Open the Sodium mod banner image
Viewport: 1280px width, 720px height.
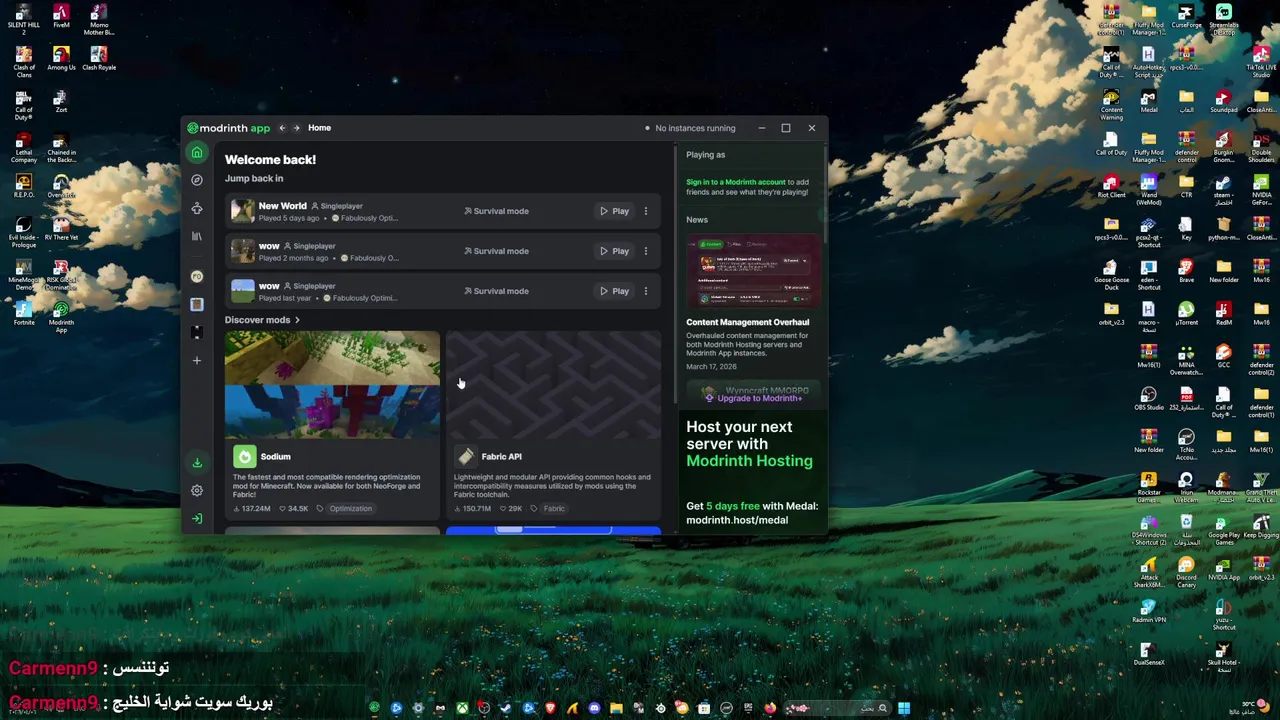(x=332, y=385)
